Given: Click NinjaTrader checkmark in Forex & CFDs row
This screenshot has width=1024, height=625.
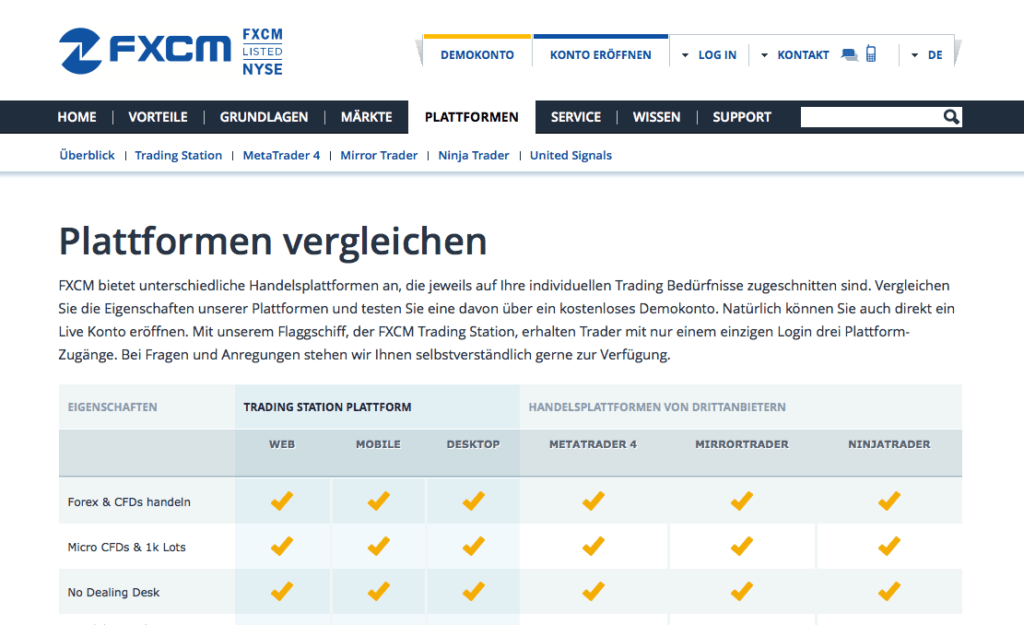Looking at the screenshot, I should (x=889, y=501).
